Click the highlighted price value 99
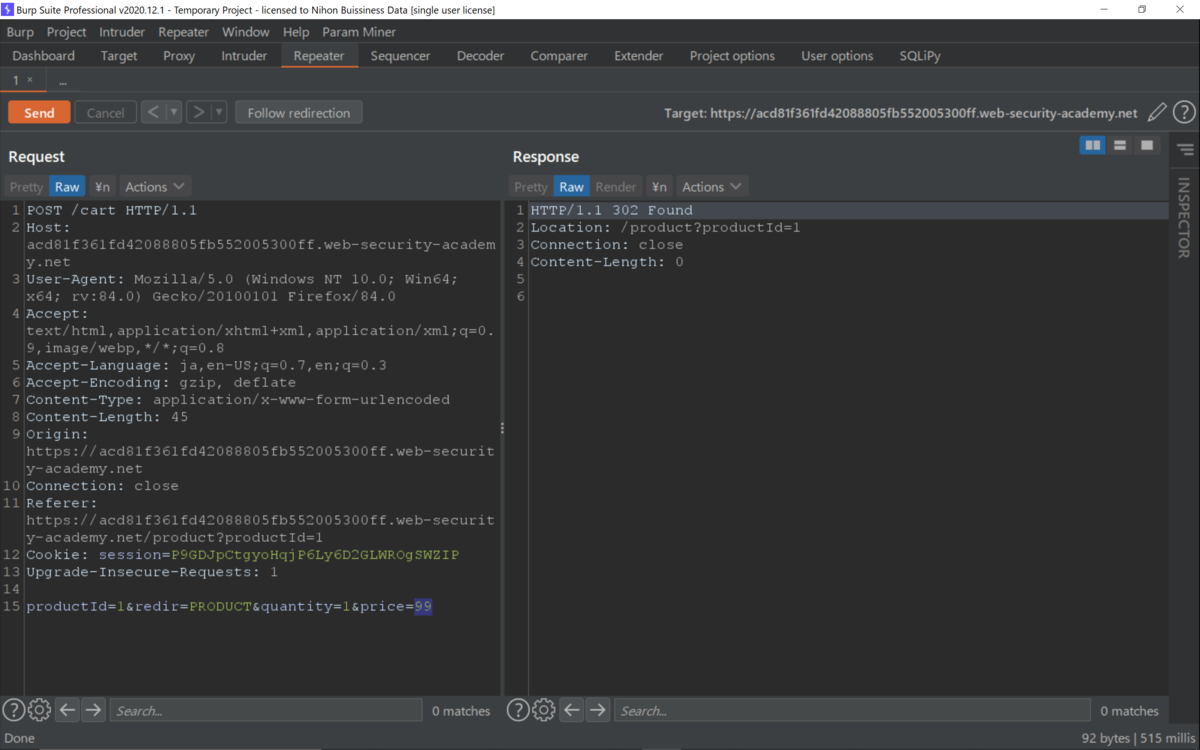This screenshot has height=750, width=1200. [423, 607]
